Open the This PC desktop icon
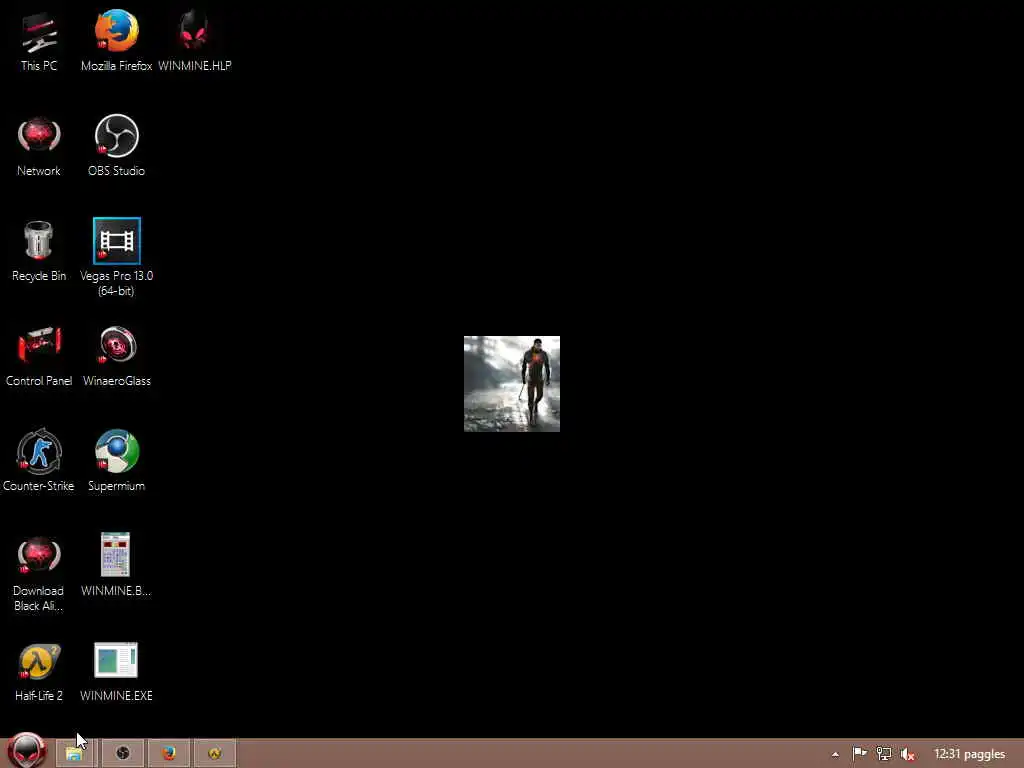 39,40
